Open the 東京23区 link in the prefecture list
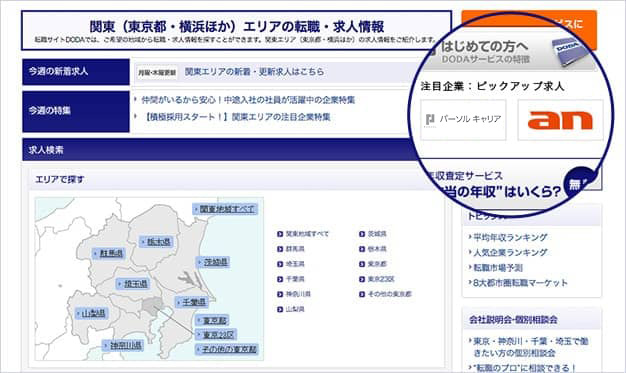This screenshot has width=626, height=373. (x=381, y=279)
